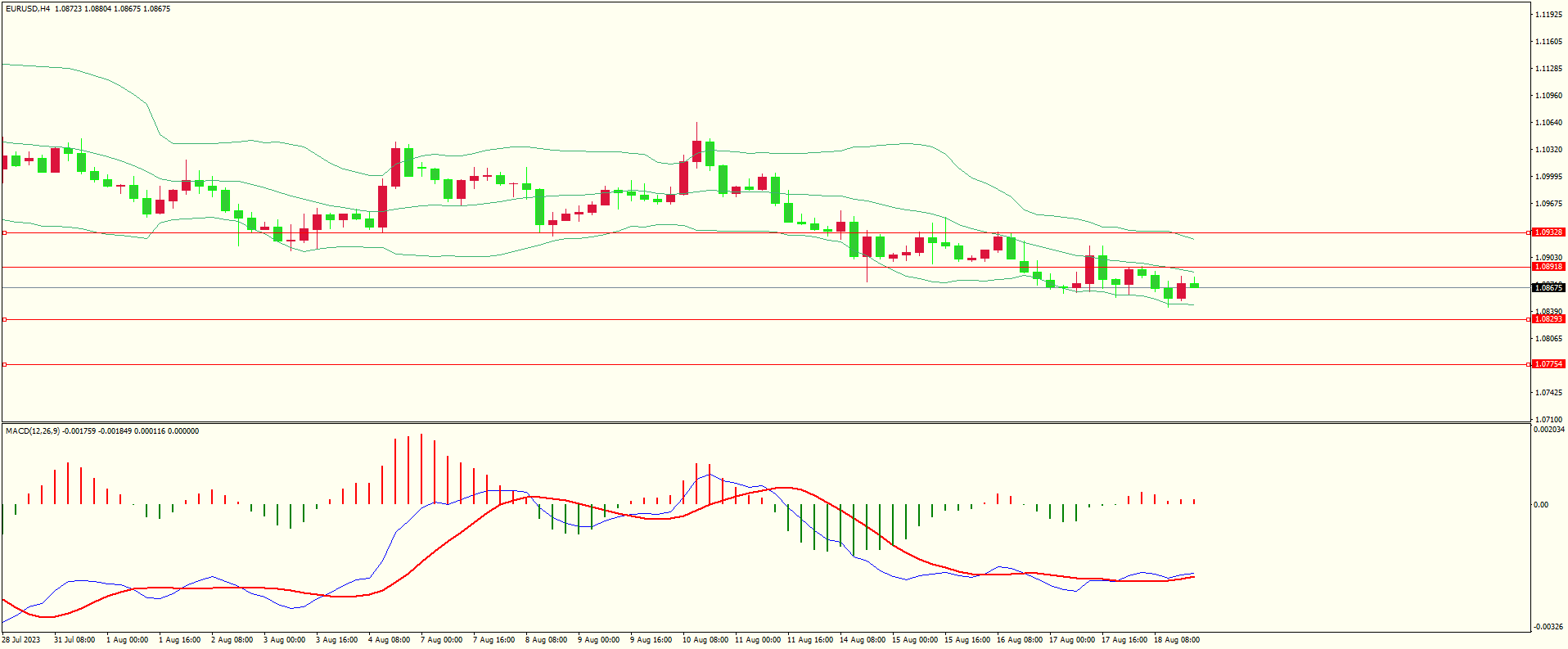Click the 1.07100 label on price scale
The width and height of the screenshot is (1568, 649).
click(1548, 419)
